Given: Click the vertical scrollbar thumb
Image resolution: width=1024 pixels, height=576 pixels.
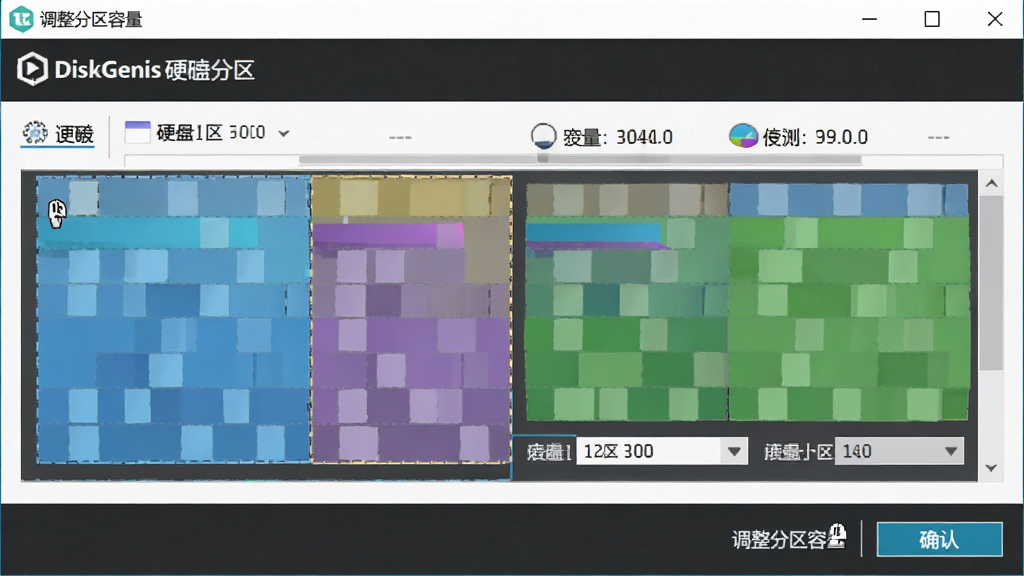Looking at the screenshot, I should 991,283.
